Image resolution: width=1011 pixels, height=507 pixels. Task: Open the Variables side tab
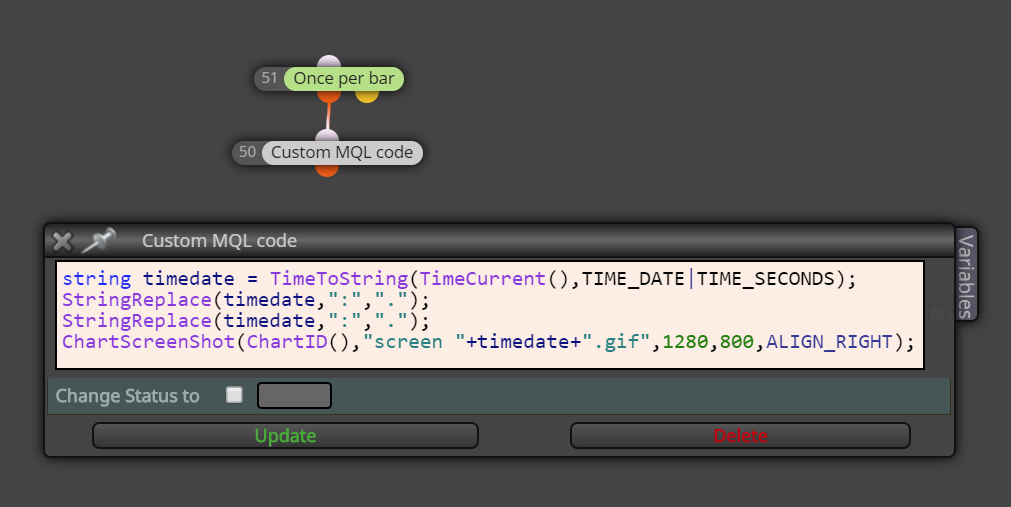[966, 275]
